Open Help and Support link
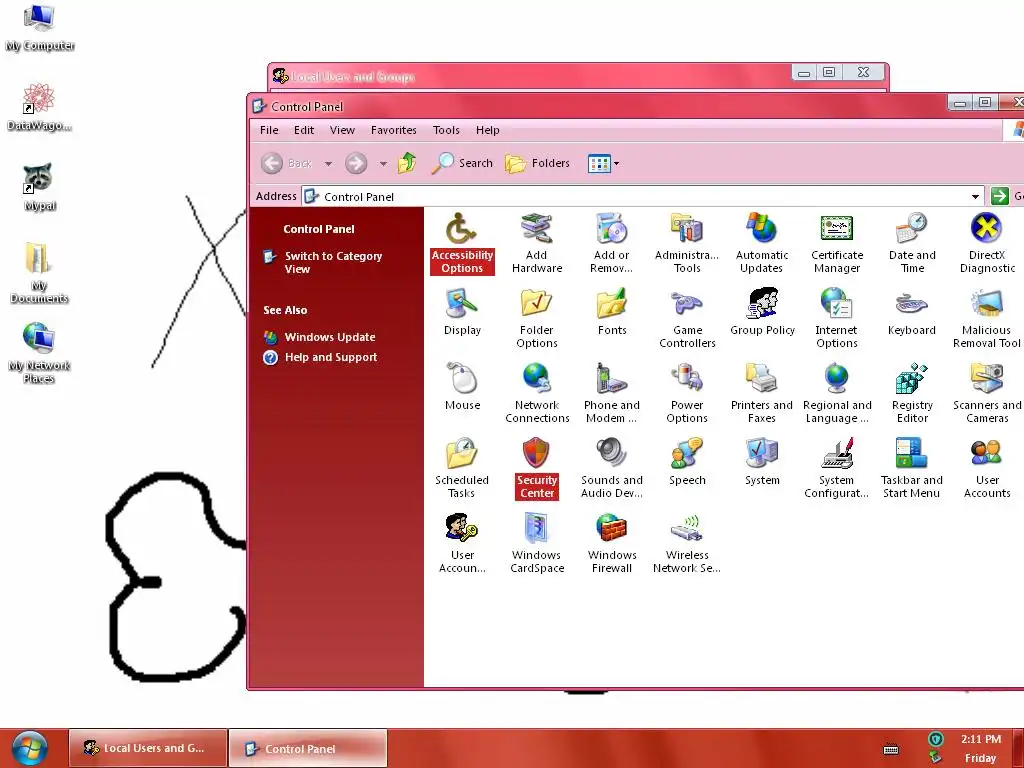The image size is (1024, 768). coord(330,357)
